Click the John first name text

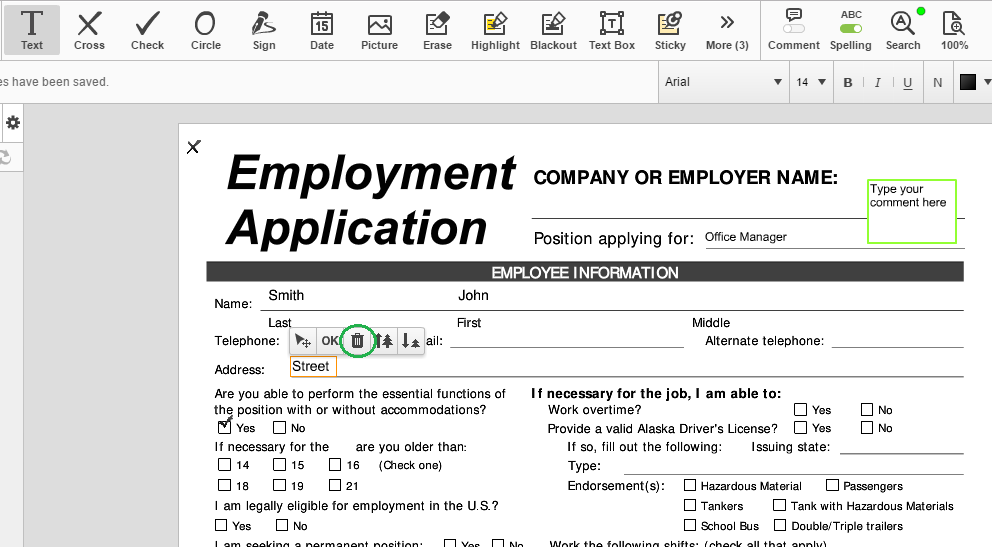473,295
